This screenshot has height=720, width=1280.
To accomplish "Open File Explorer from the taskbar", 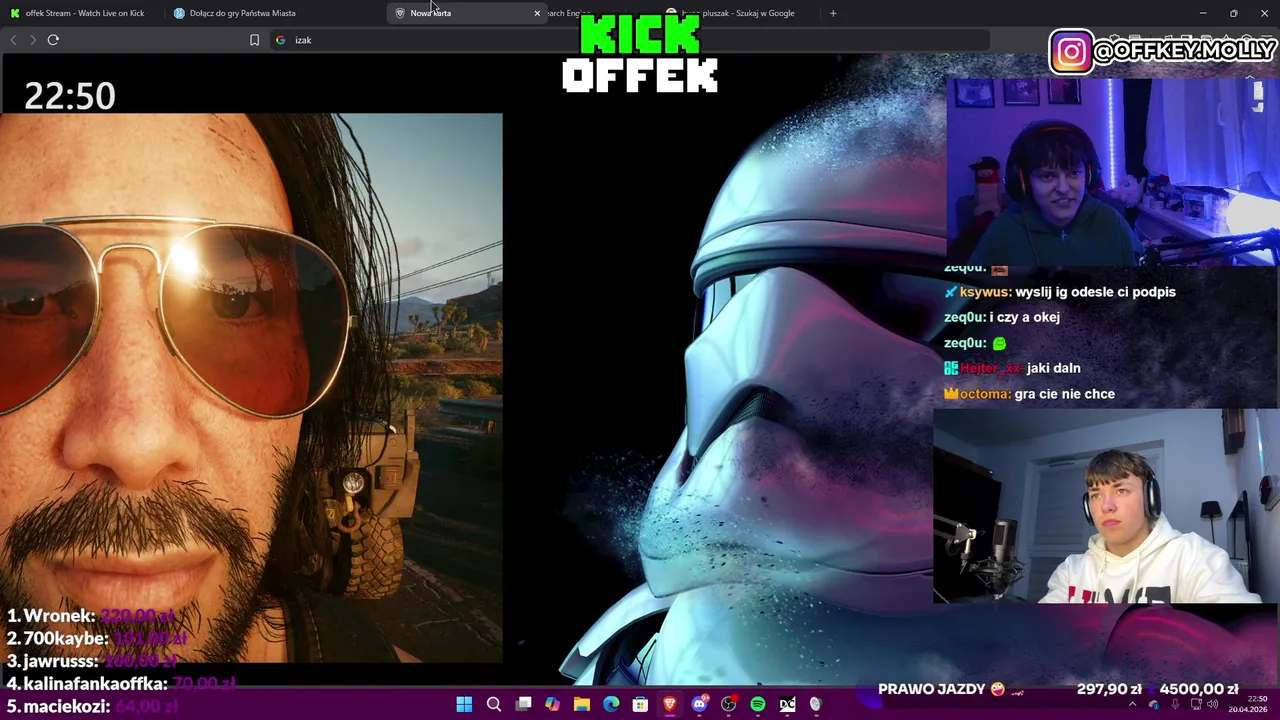I will (x=582, y=705).
